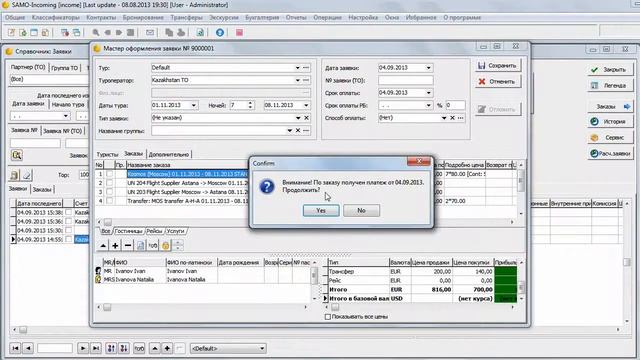Click the spreadsheet report icon in toolbar
The height and width of the screenshot is (360, 640).
point(200,33)
